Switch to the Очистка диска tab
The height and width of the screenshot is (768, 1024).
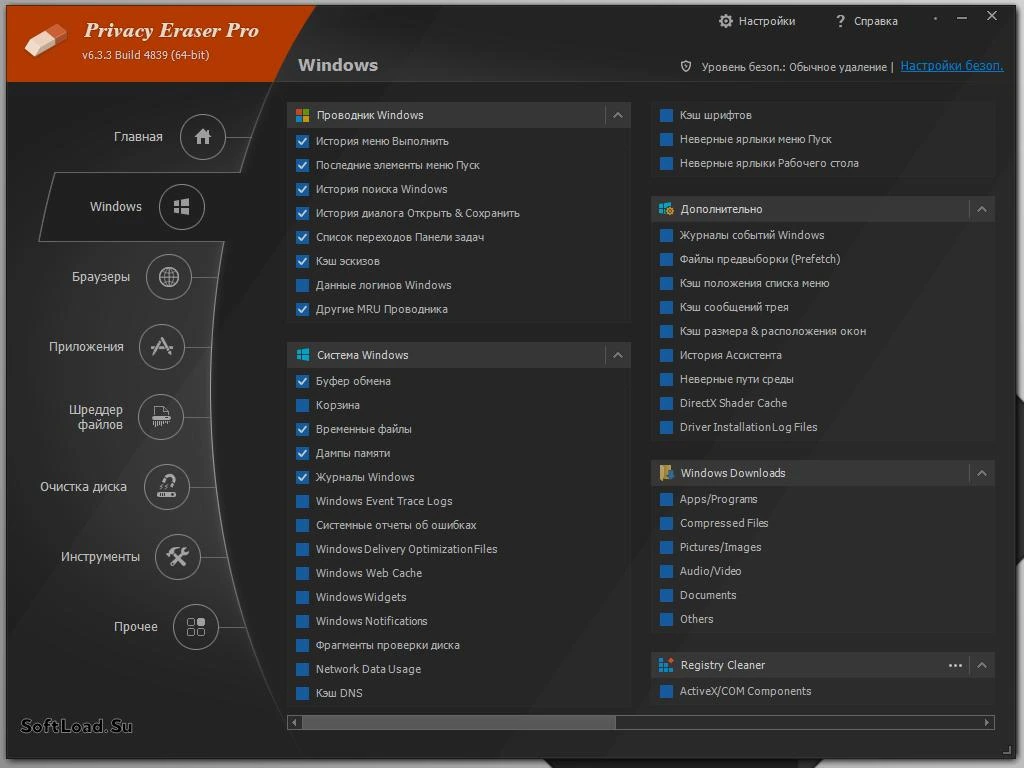pos(83,487)
